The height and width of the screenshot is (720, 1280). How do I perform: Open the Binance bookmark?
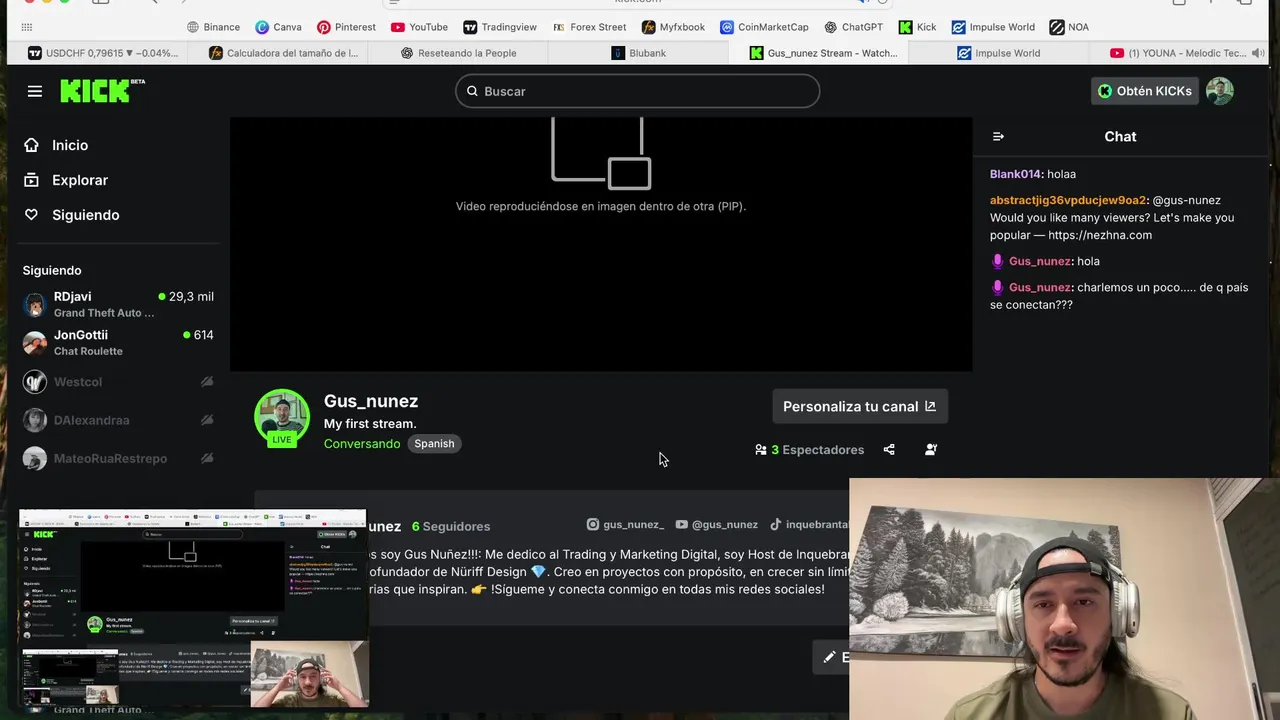tap(213, 27)
